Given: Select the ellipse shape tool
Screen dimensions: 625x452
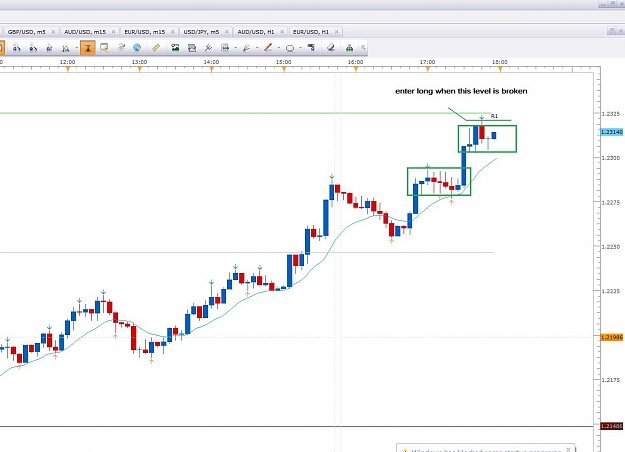Looking at the screenshot, I should 290,48.
